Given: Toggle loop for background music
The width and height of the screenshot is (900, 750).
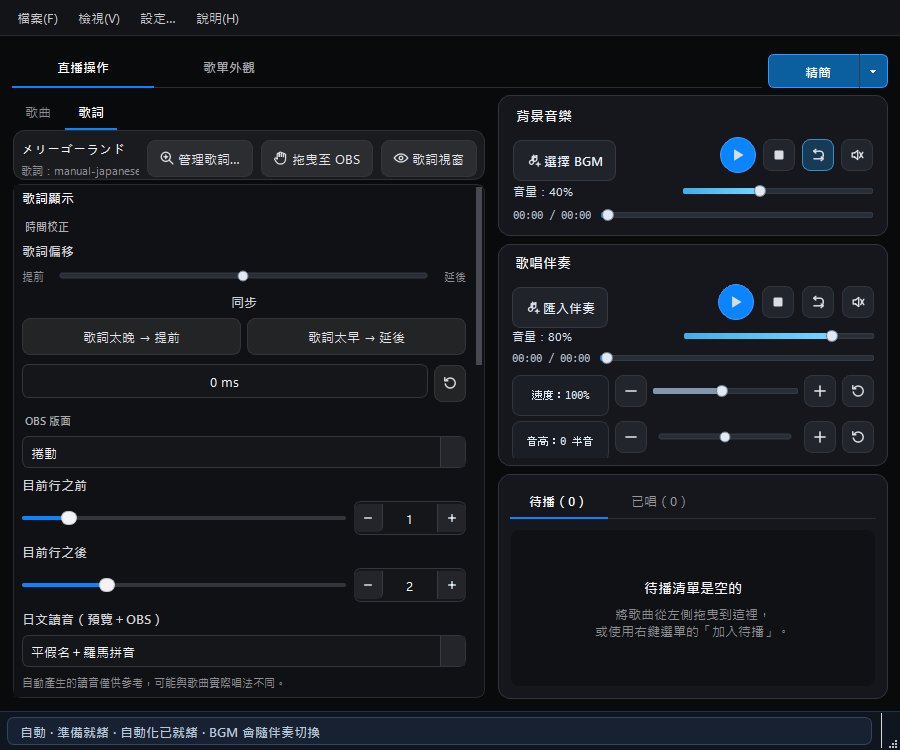Looking at the screenshot, I should pyautogui.click(x=818, y=155).
